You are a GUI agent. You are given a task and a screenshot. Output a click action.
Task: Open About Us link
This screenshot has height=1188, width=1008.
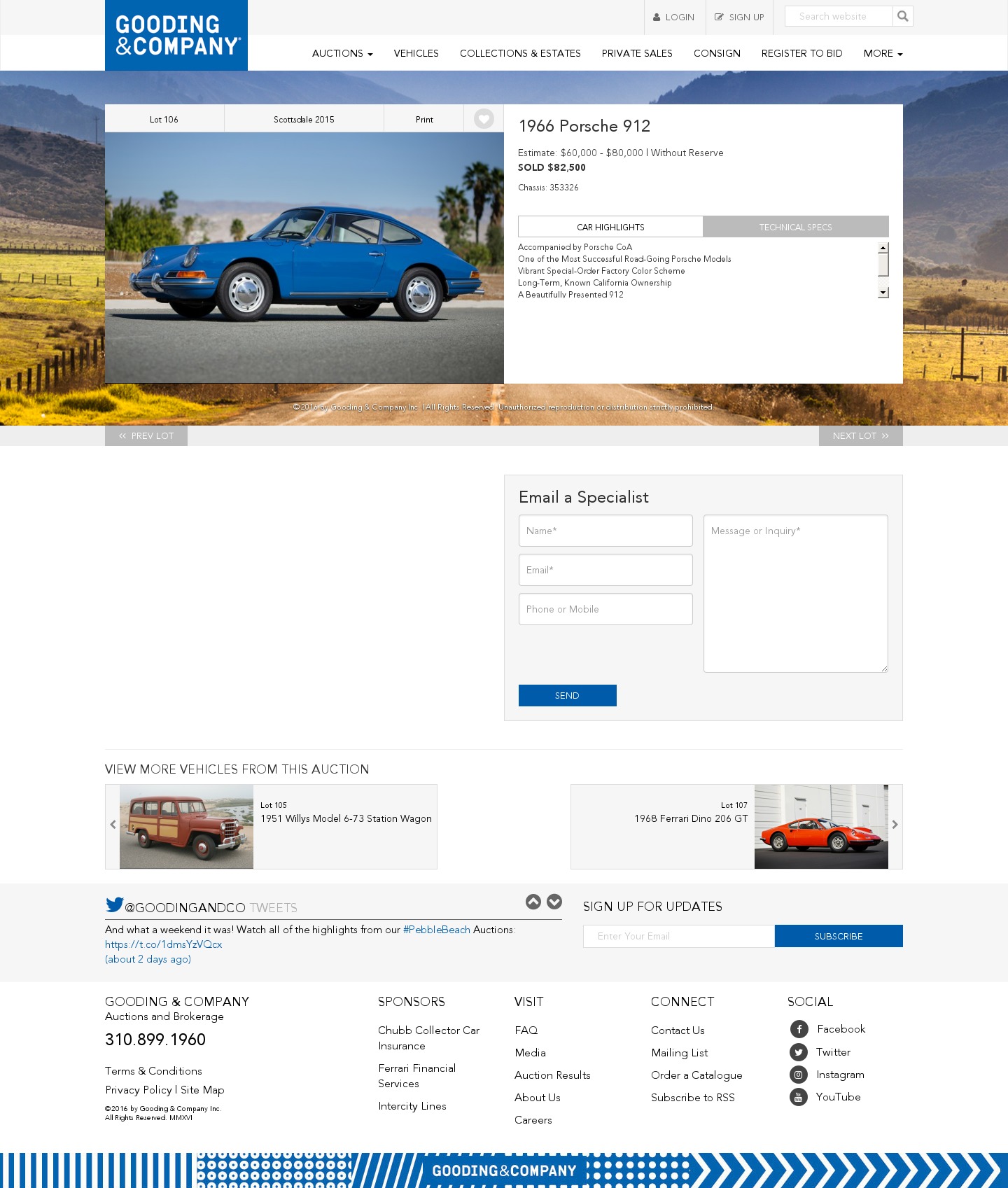[537, 1098]
